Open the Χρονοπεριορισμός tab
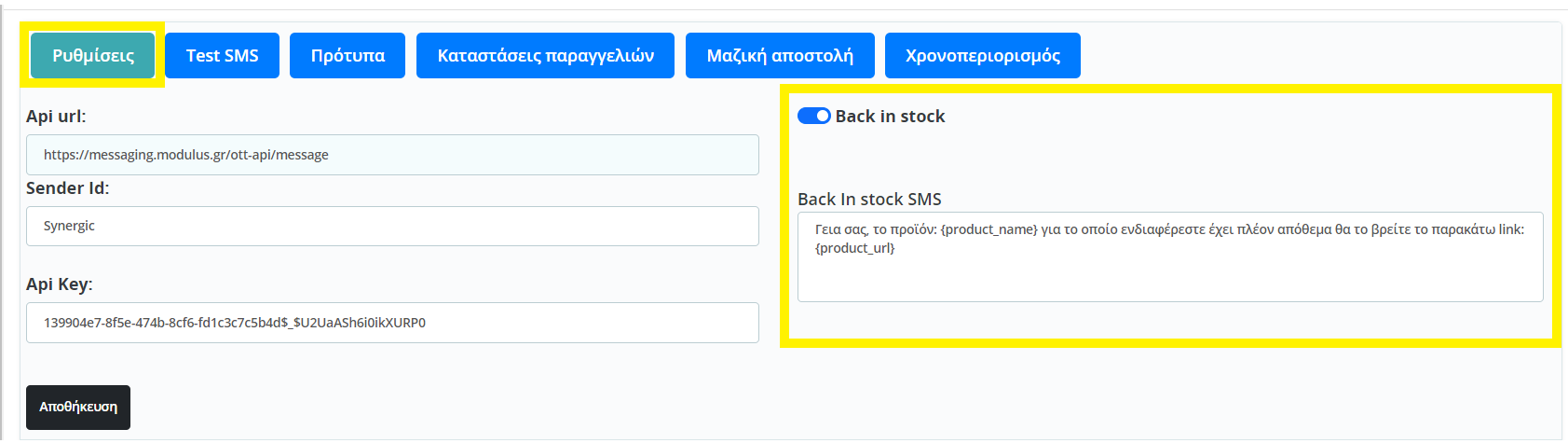Image resolution: width=1568 pixels, height=443 pixels. click(x=982, y=55)
